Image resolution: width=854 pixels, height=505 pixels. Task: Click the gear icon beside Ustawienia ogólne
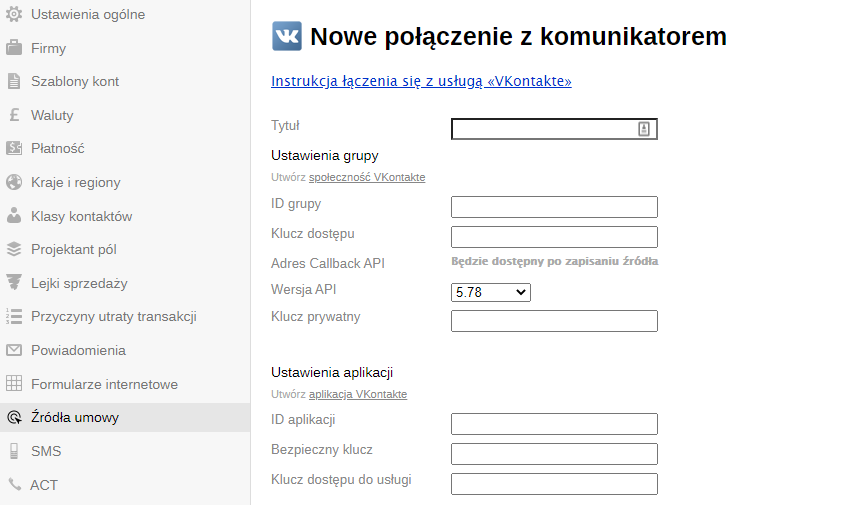coord(14,15)
